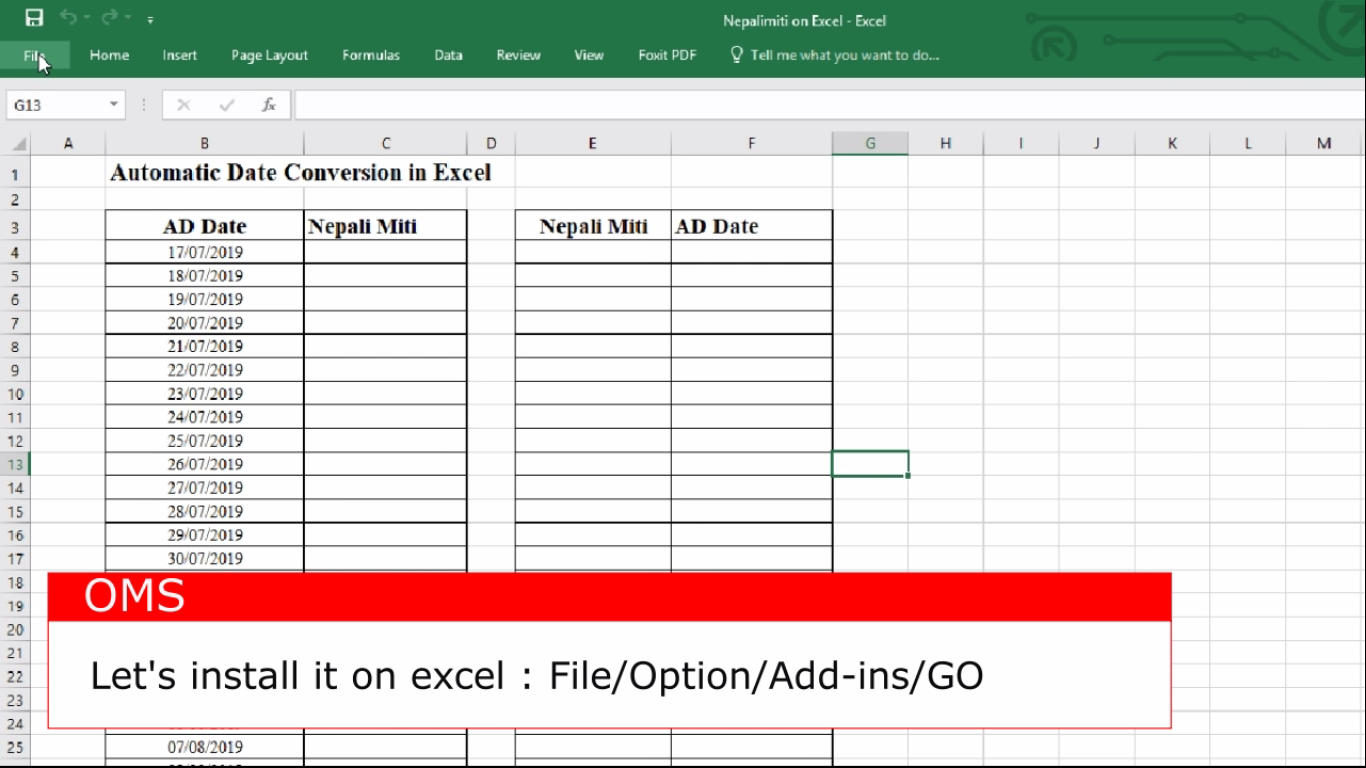This screenshot has width=1366, height=768.
Task: Click the Cancel (X) formula bar icon
Action: click(x=184, y=105)
